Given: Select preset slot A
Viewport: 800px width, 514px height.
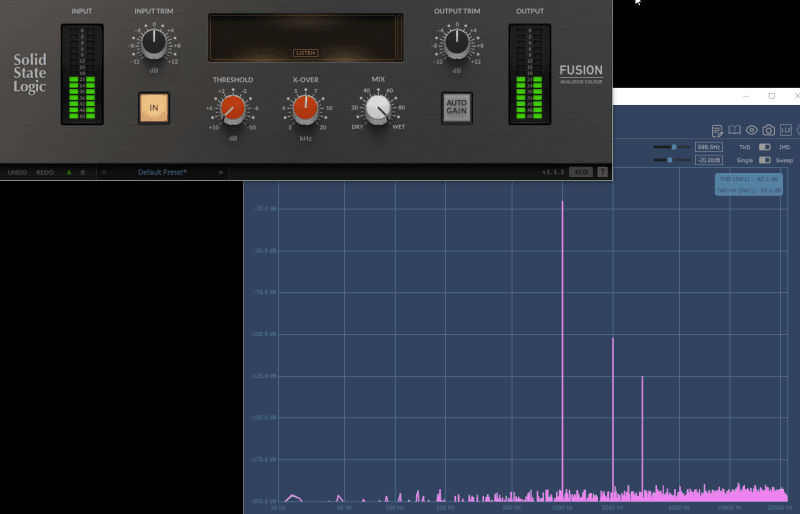Looking at the screenshot, I should pos(69,173).
